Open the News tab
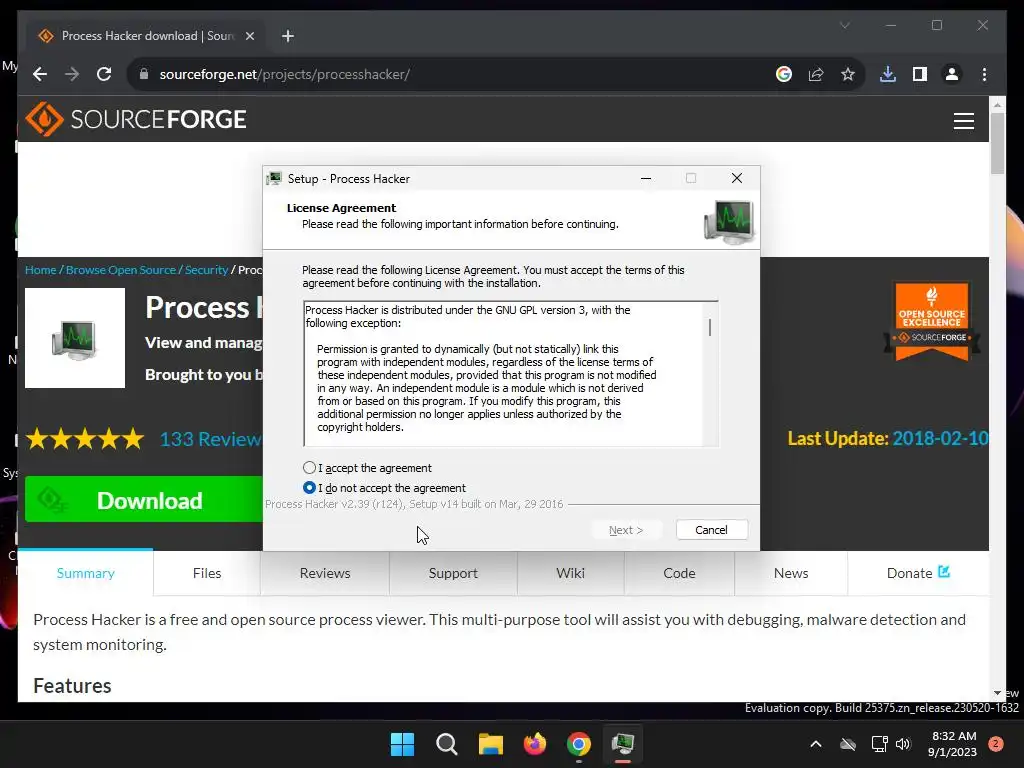Image resolution: width=1024 pixels, height=768 pixels. [791, 573]
